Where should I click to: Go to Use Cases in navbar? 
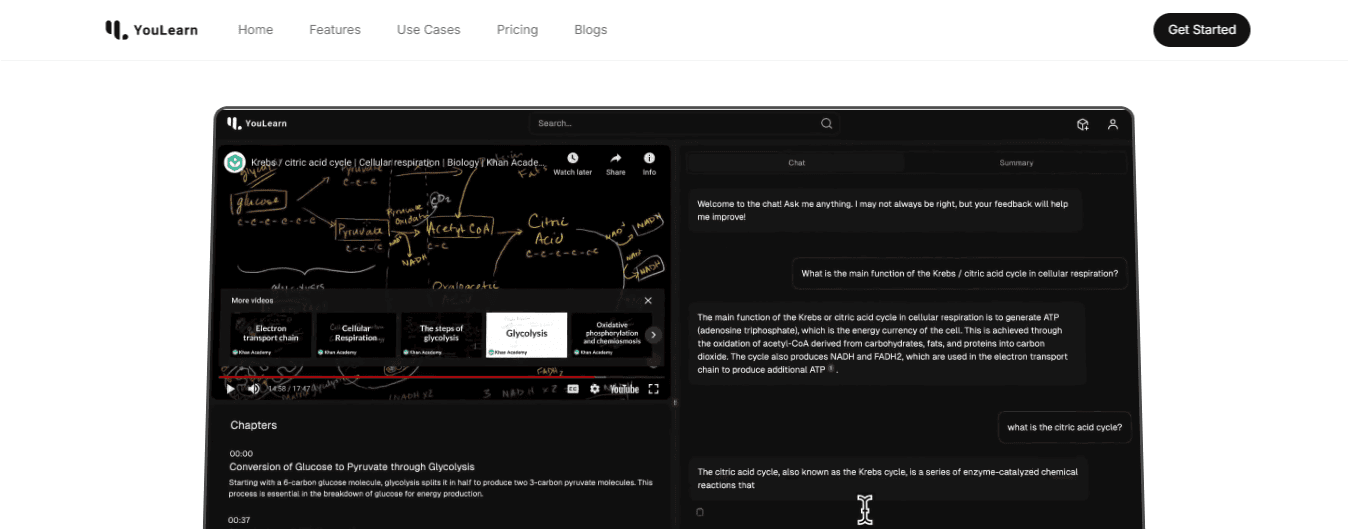click(428, 30)
